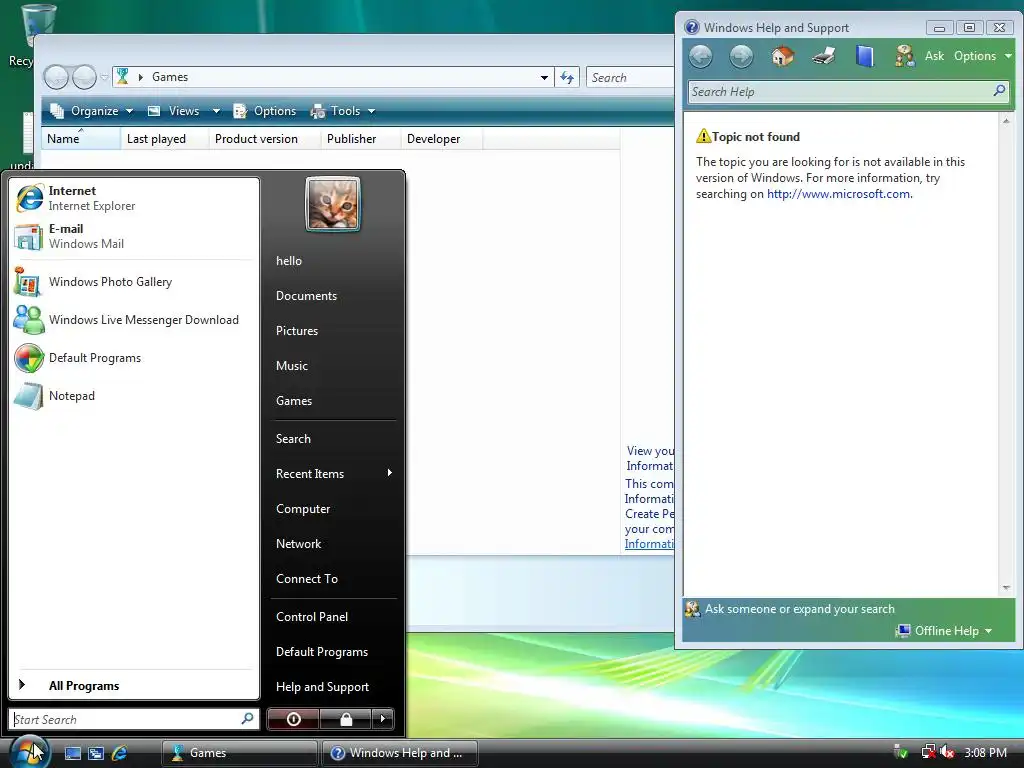Switch to Games taskbar button

(239, 753)
